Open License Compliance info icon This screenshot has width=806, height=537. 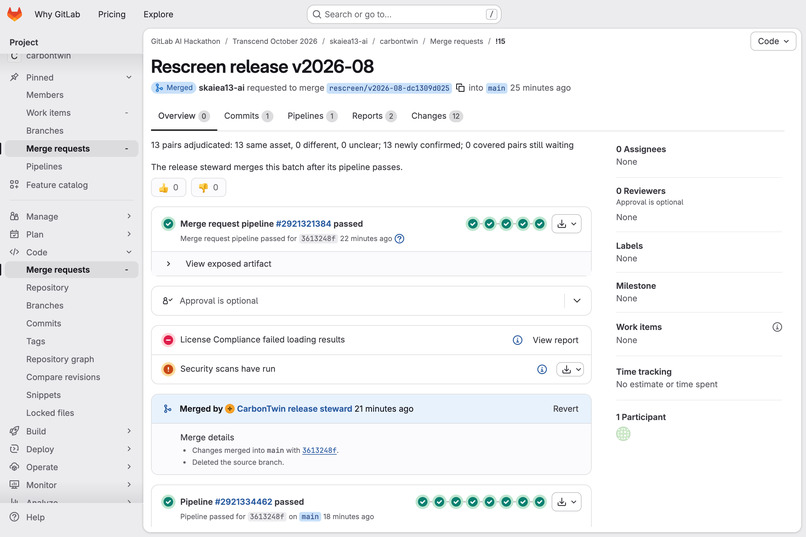(518, 340)
